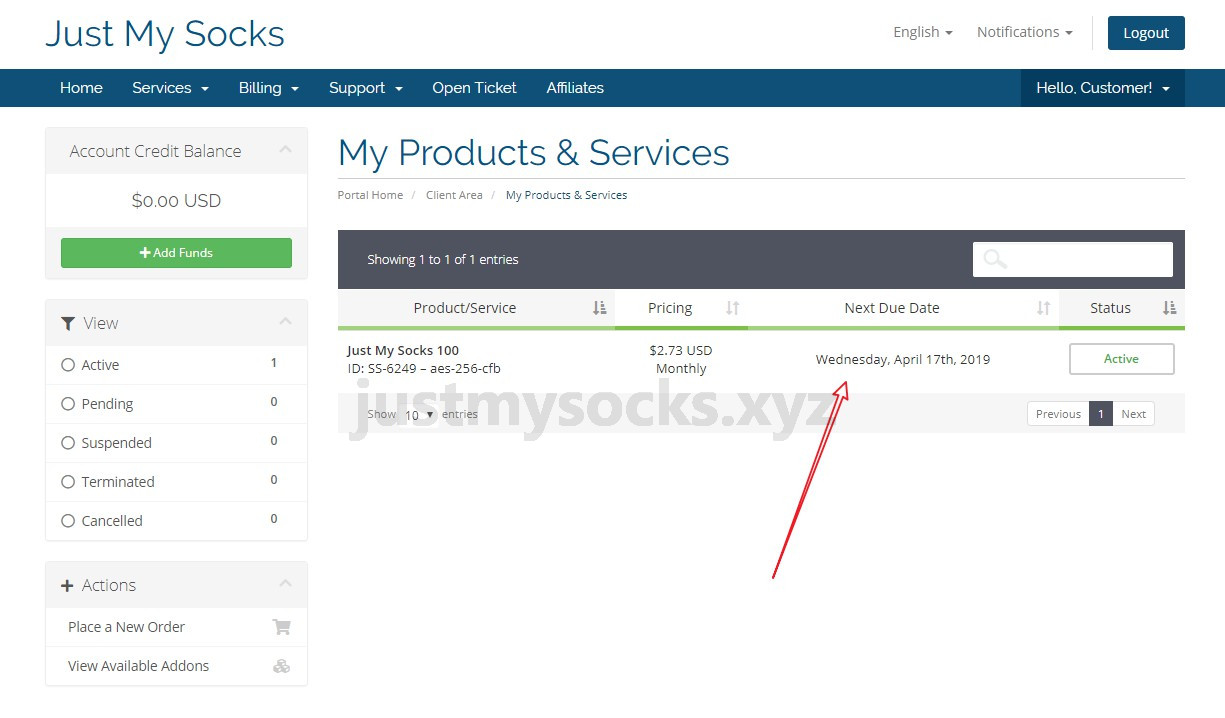Click the View Available Addons link
1225x718 pixels.
(x=139, y=666)
